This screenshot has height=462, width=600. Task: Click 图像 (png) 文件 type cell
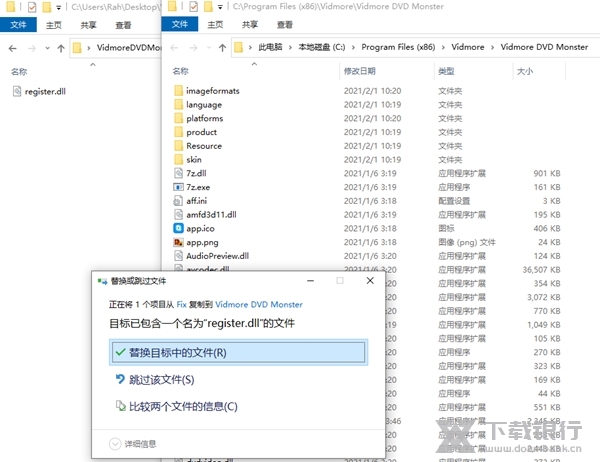point(466,242)
